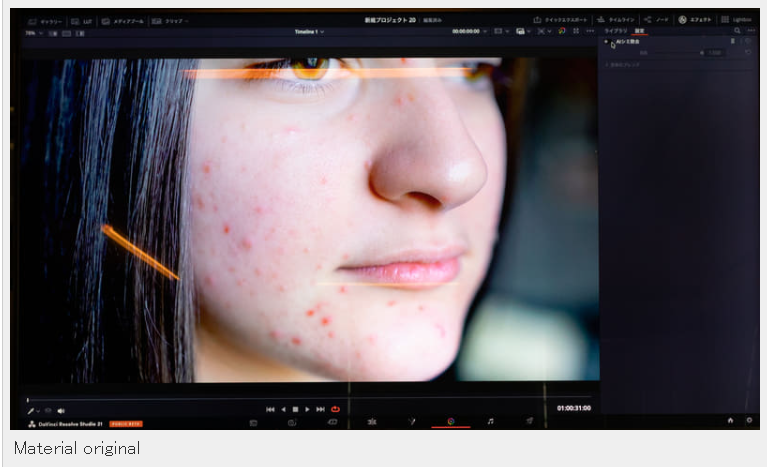This screenshot has height=467, width=767.
Task: Open the viewer zoom percentage dropdown
Action: (34, 33)
